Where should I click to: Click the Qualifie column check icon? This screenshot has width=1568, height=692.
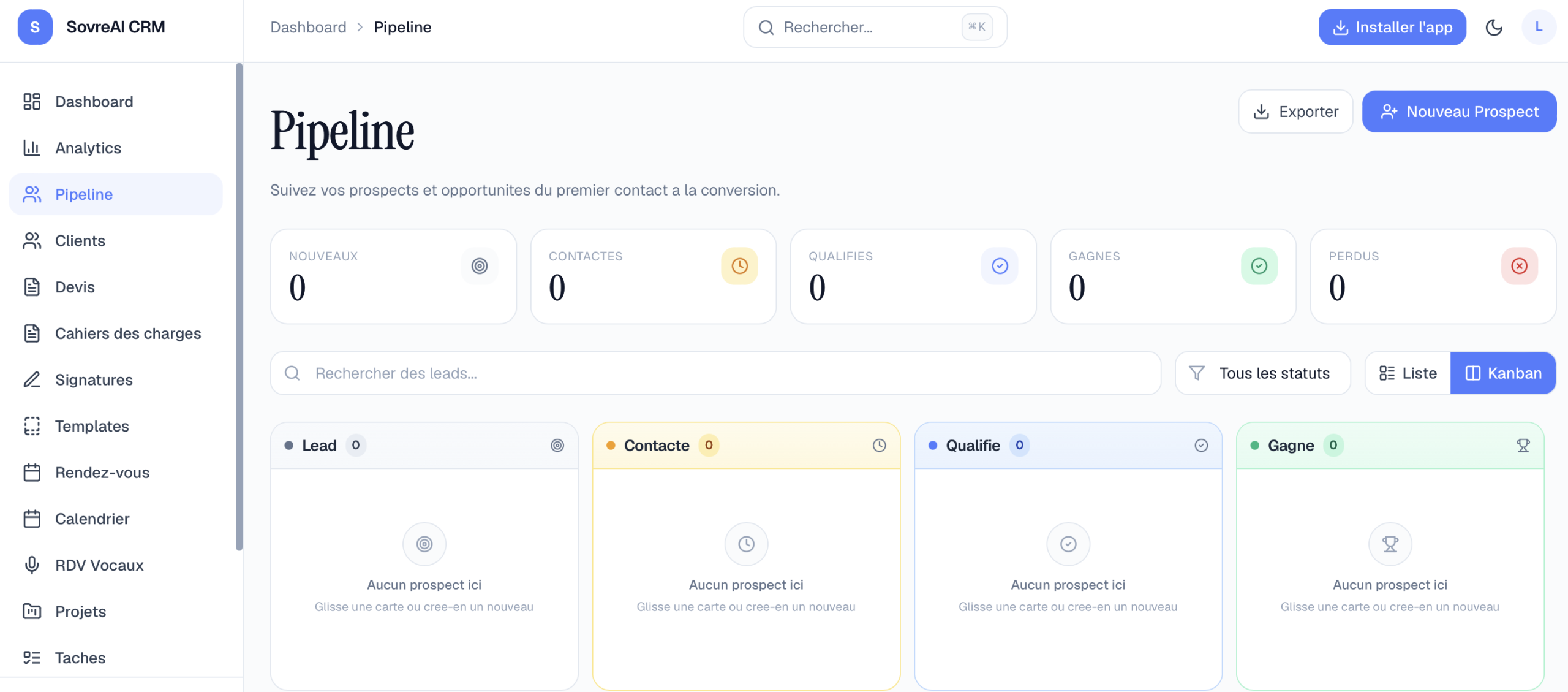click(1201, 446)
